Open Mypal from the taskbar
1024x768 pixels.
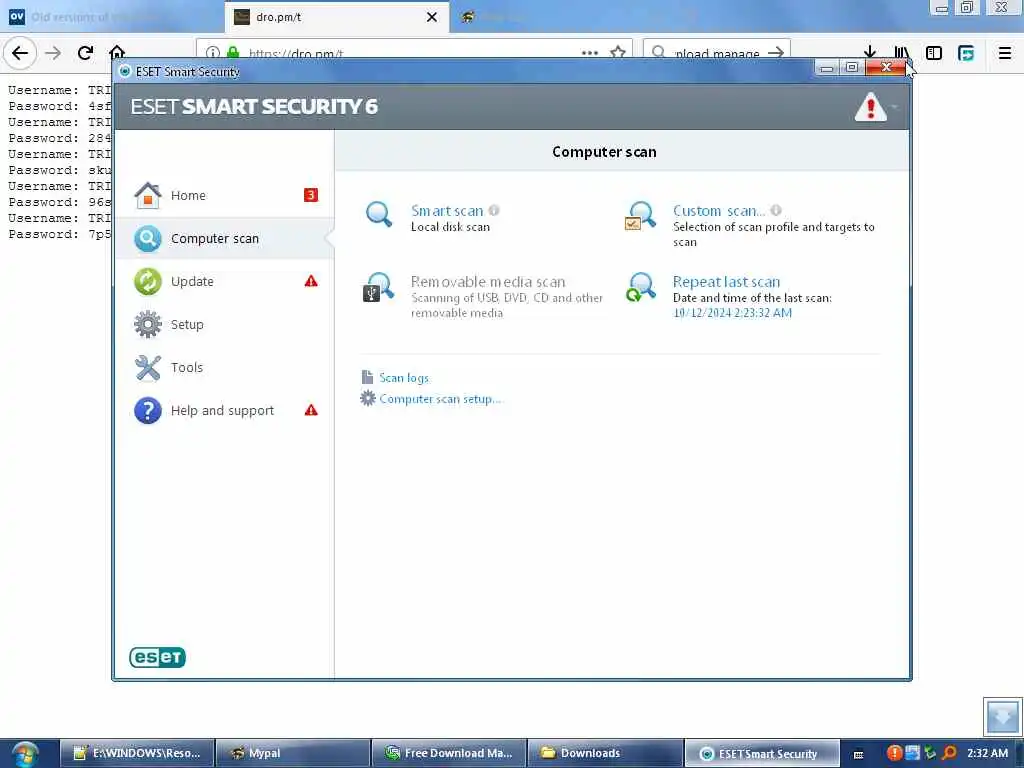pyautogui.click(x=293, y=753)
